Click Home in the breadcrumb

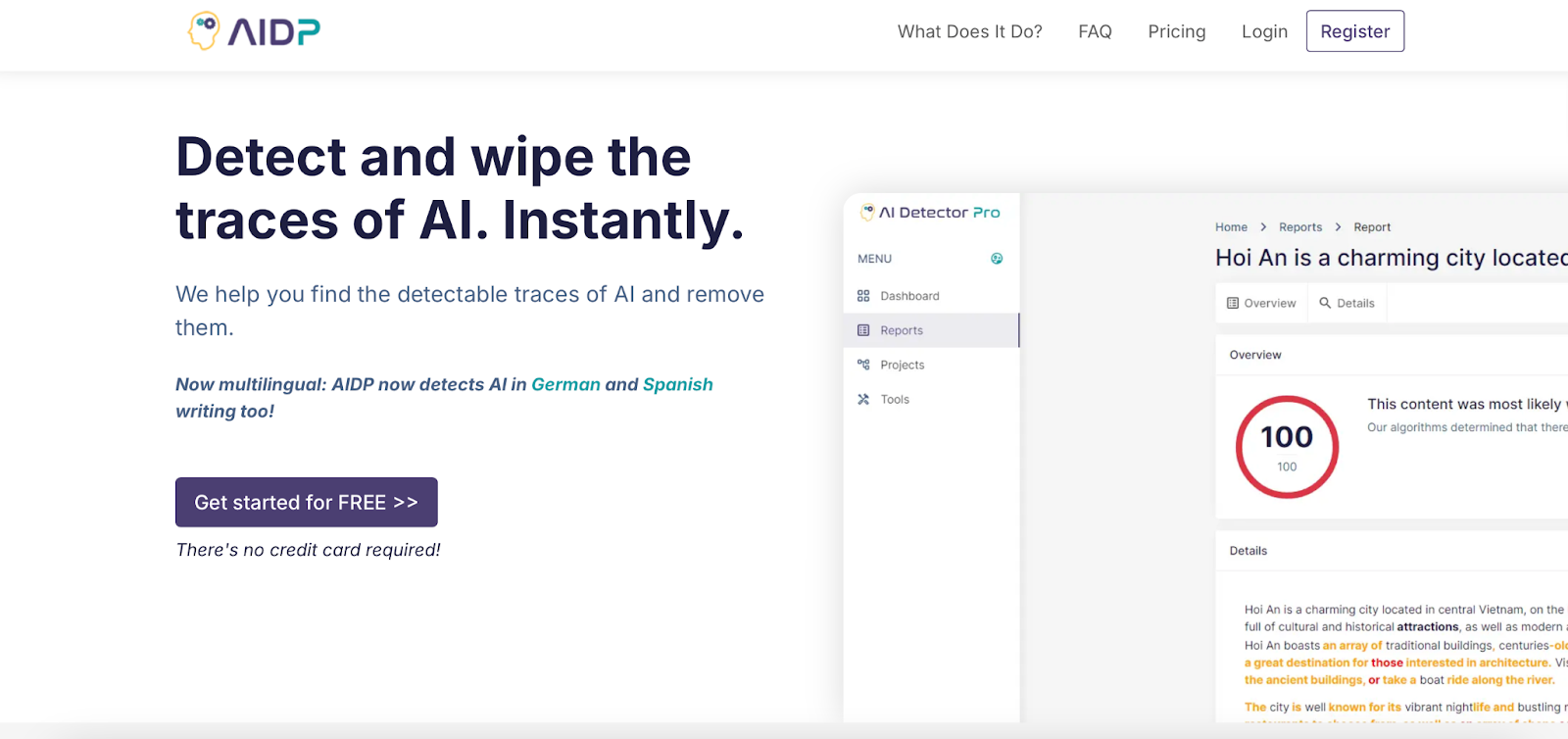point(1231,227)
